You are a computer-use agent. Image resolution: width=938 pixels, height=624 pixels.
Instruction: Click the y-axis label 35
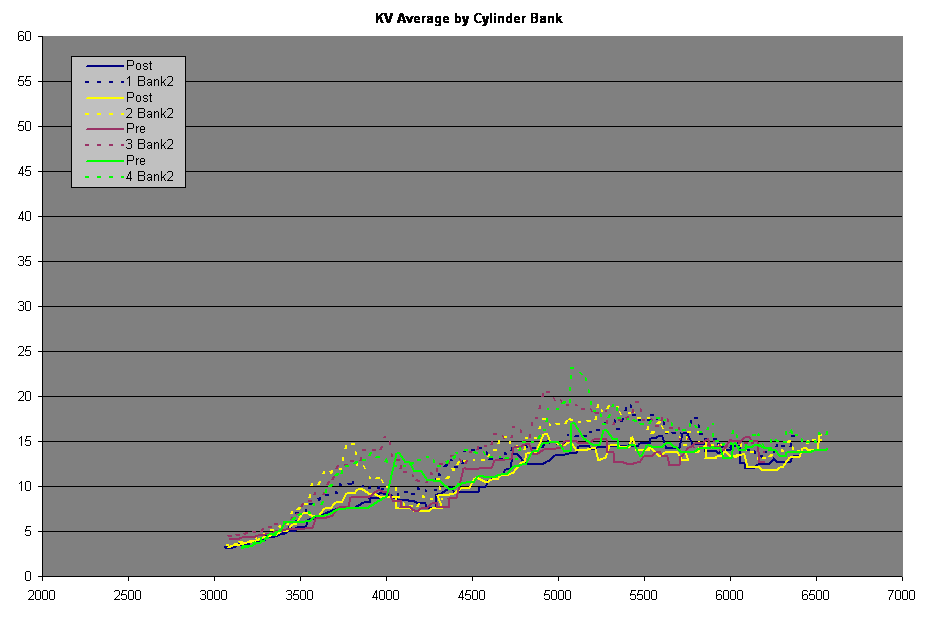pos(25,261)
